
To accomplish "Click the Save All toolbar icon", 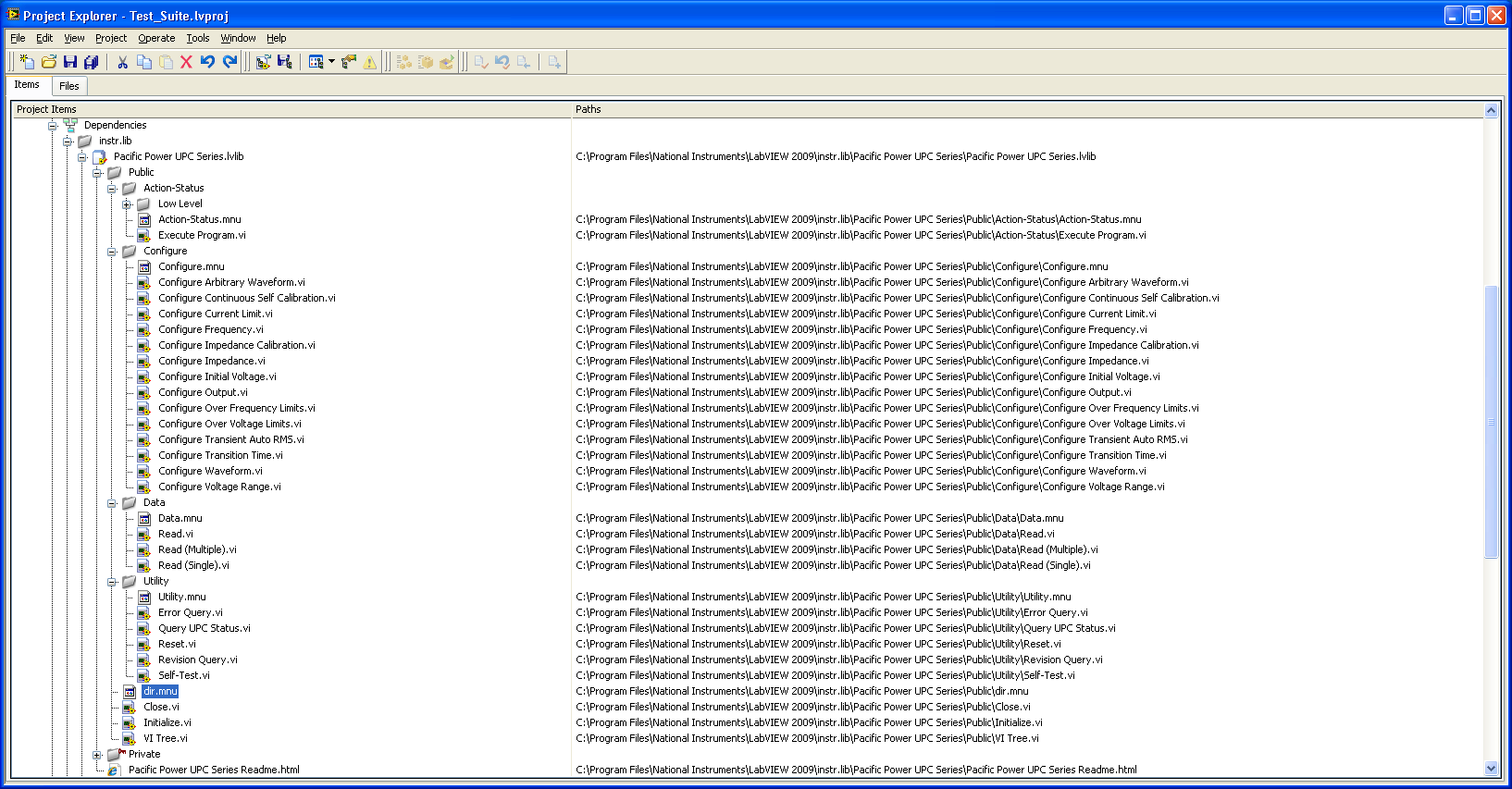I will (91, 62).
